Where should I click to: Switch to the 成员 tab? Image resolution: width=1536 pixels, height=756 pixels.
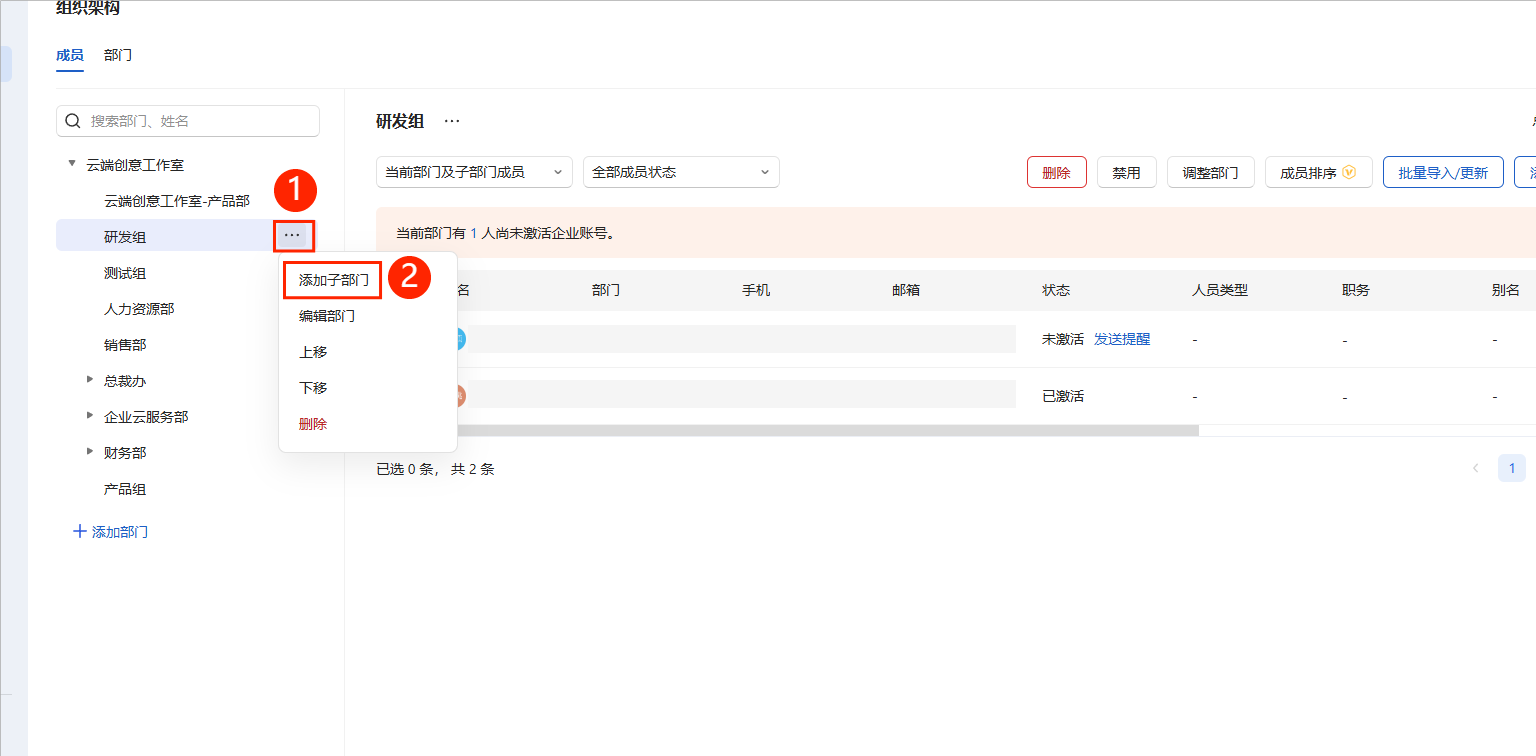pos(70,55)
